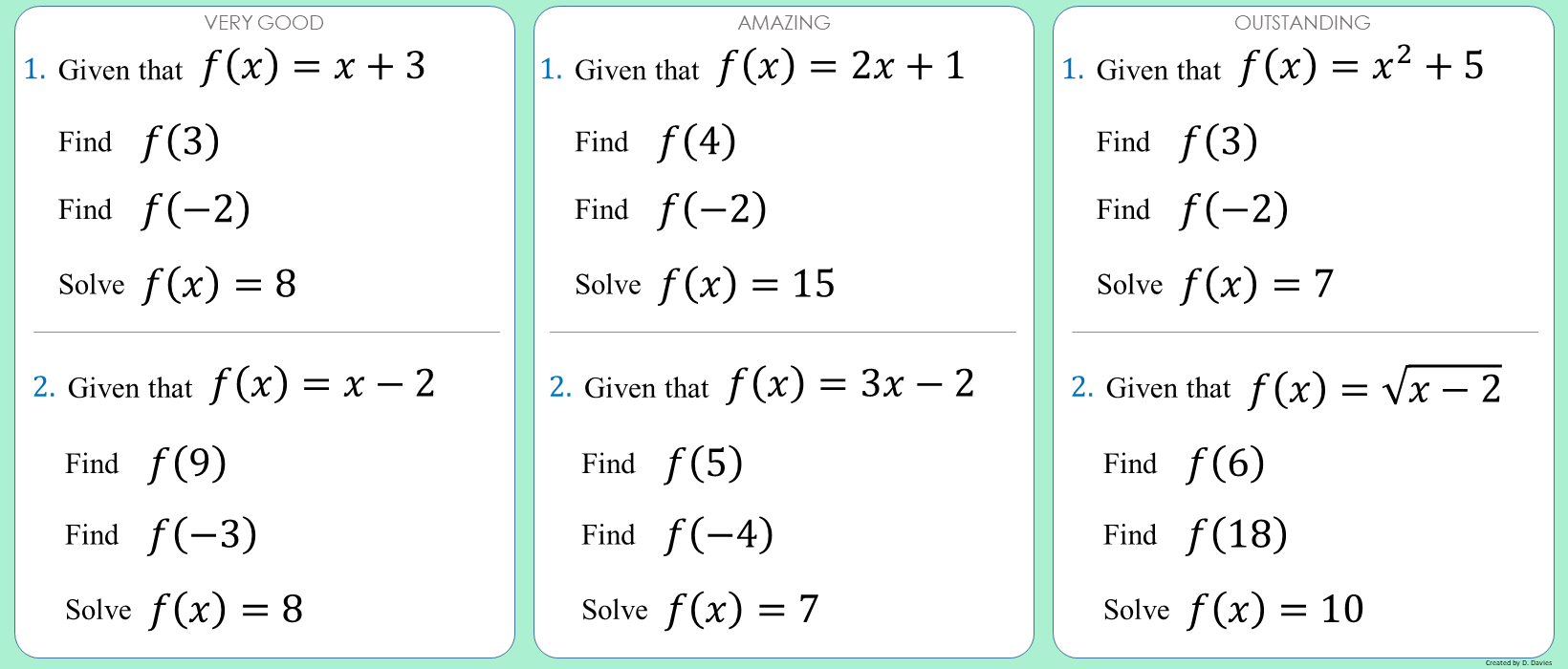Point to the Find f(9) question

pyautogui.click(x=145, y=464)
